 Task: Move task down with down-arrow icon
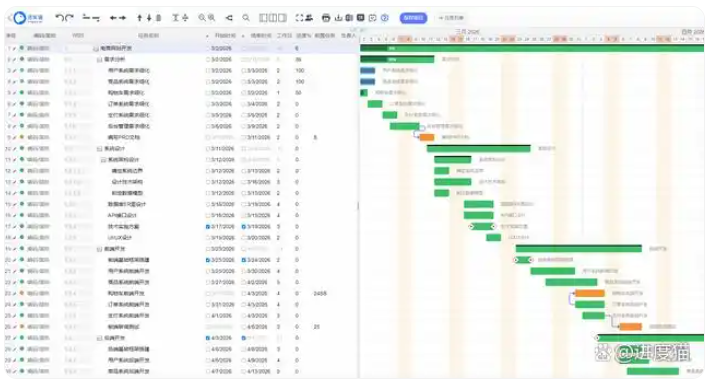(148, 18)
